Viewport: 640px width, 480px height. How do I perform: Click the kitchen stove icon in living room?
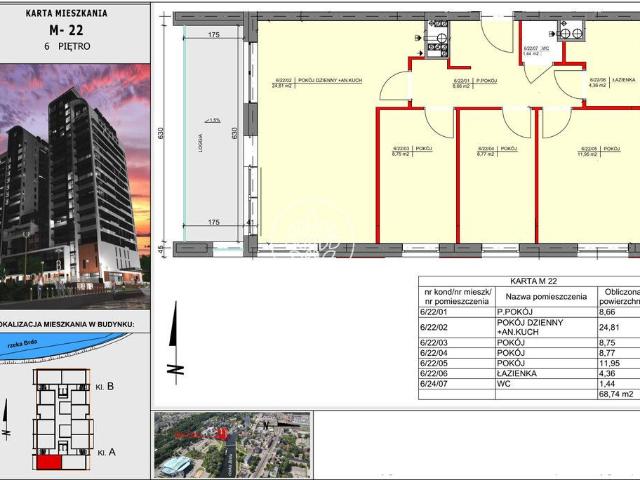[x=437, y=50]
